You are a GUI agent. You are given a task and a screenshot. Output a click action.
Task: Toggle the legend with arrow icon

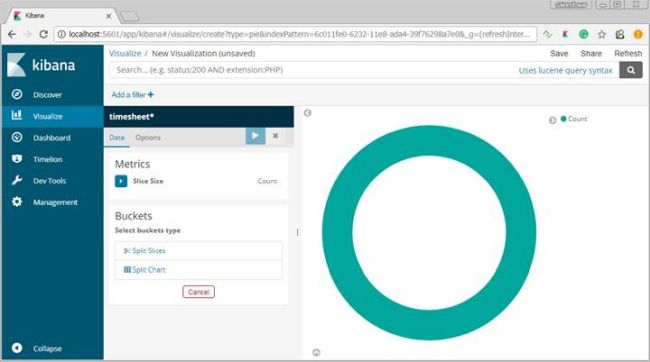pyautogui.click(x=553, y=120)
